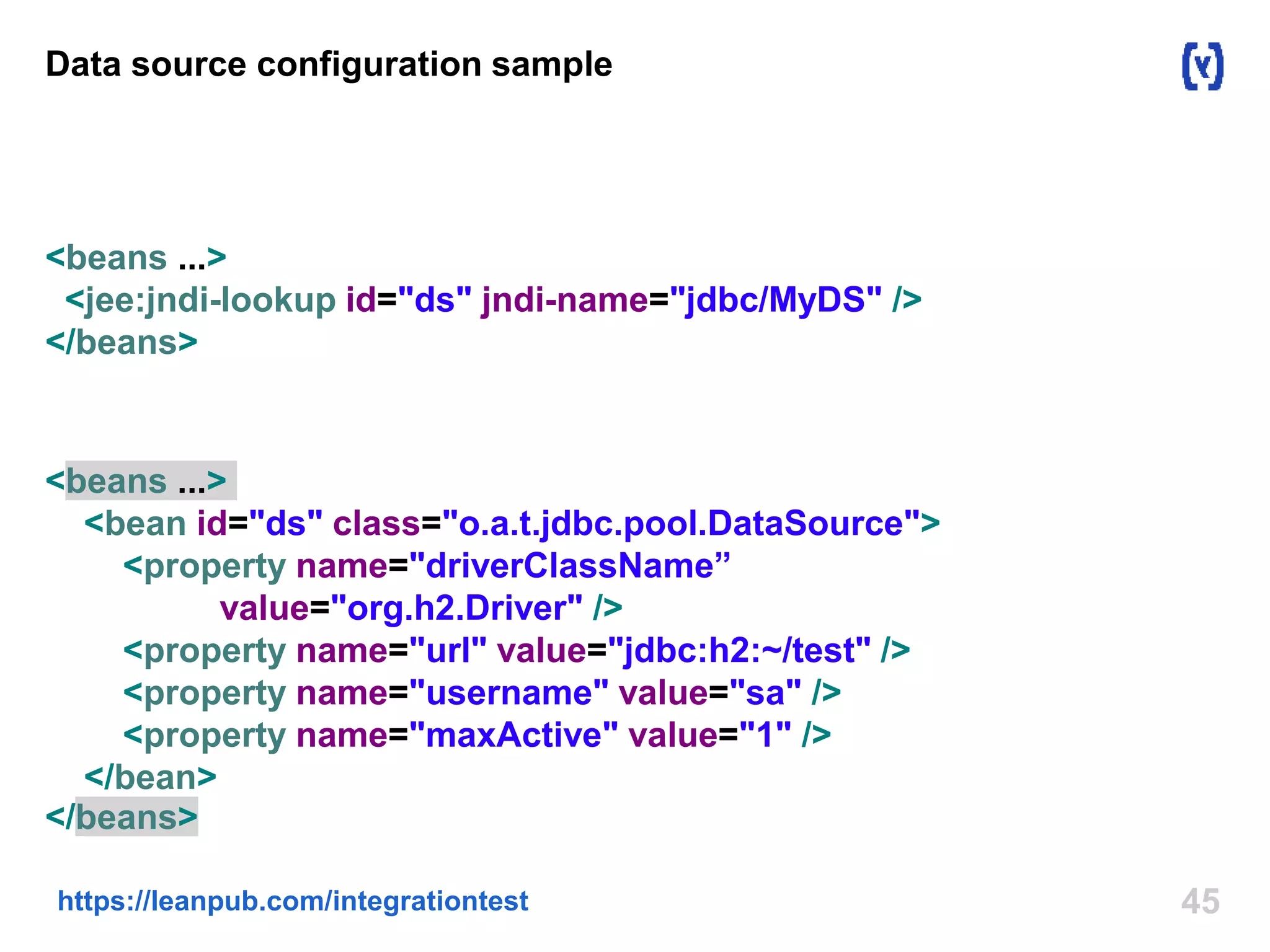Click the bean id="ds" attribute

coord(259,524)
